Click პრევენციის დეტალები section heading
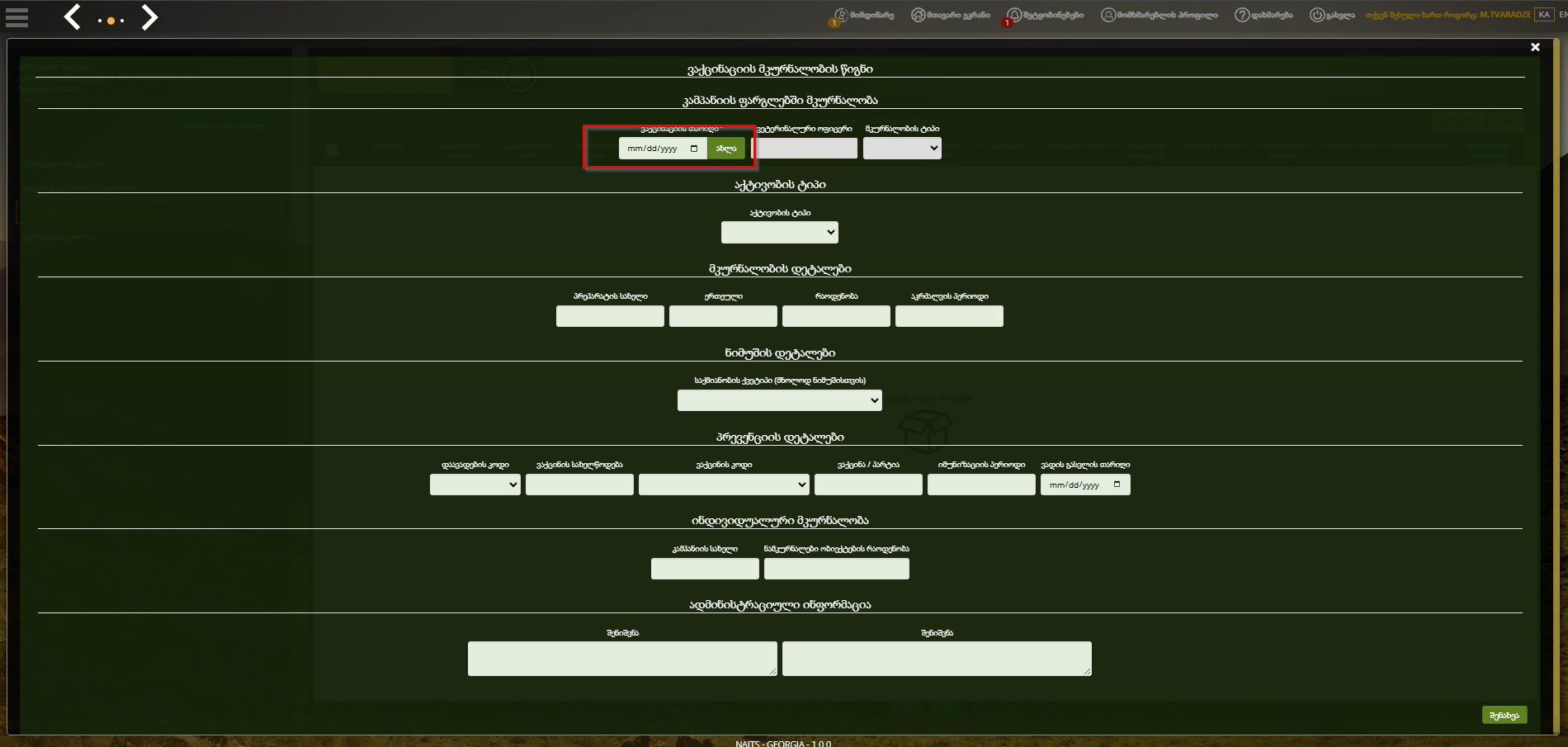Viewport: 1568px width, 747px height. point(780,437)
